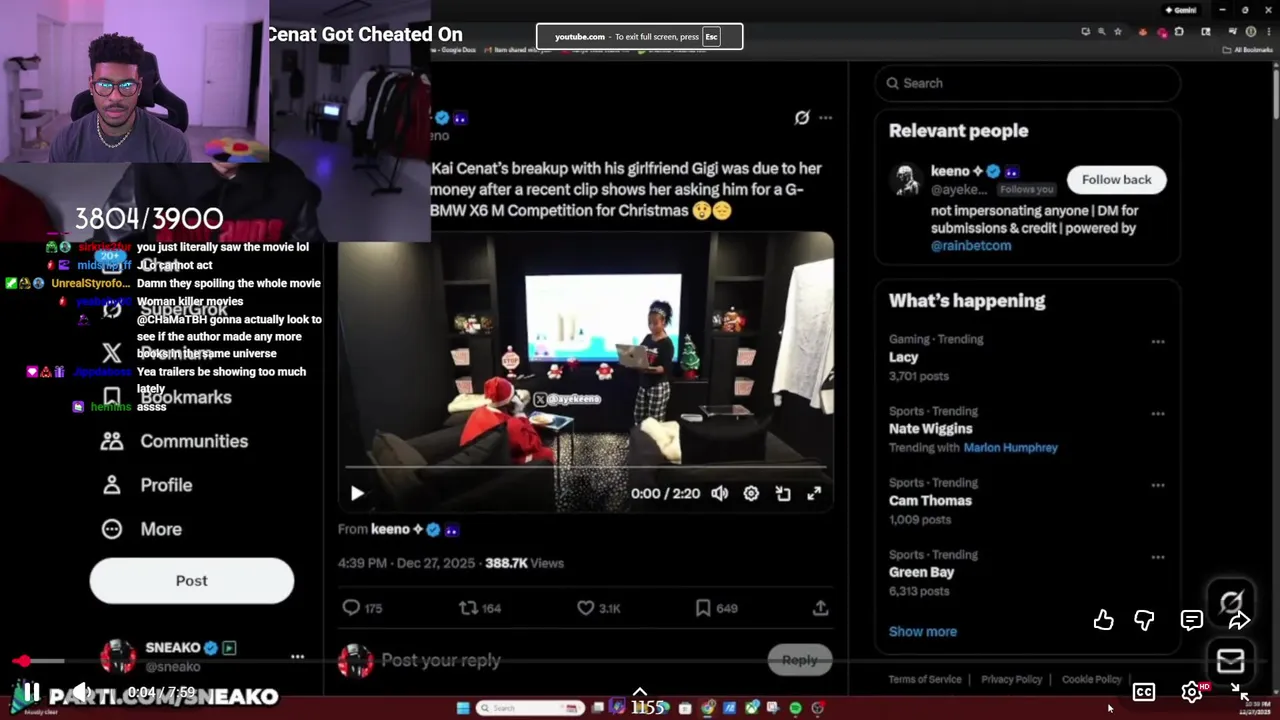Click the Reply button
Viewport: 1280px width, 720px height.
pyautogui.click(x=799, y=660)
